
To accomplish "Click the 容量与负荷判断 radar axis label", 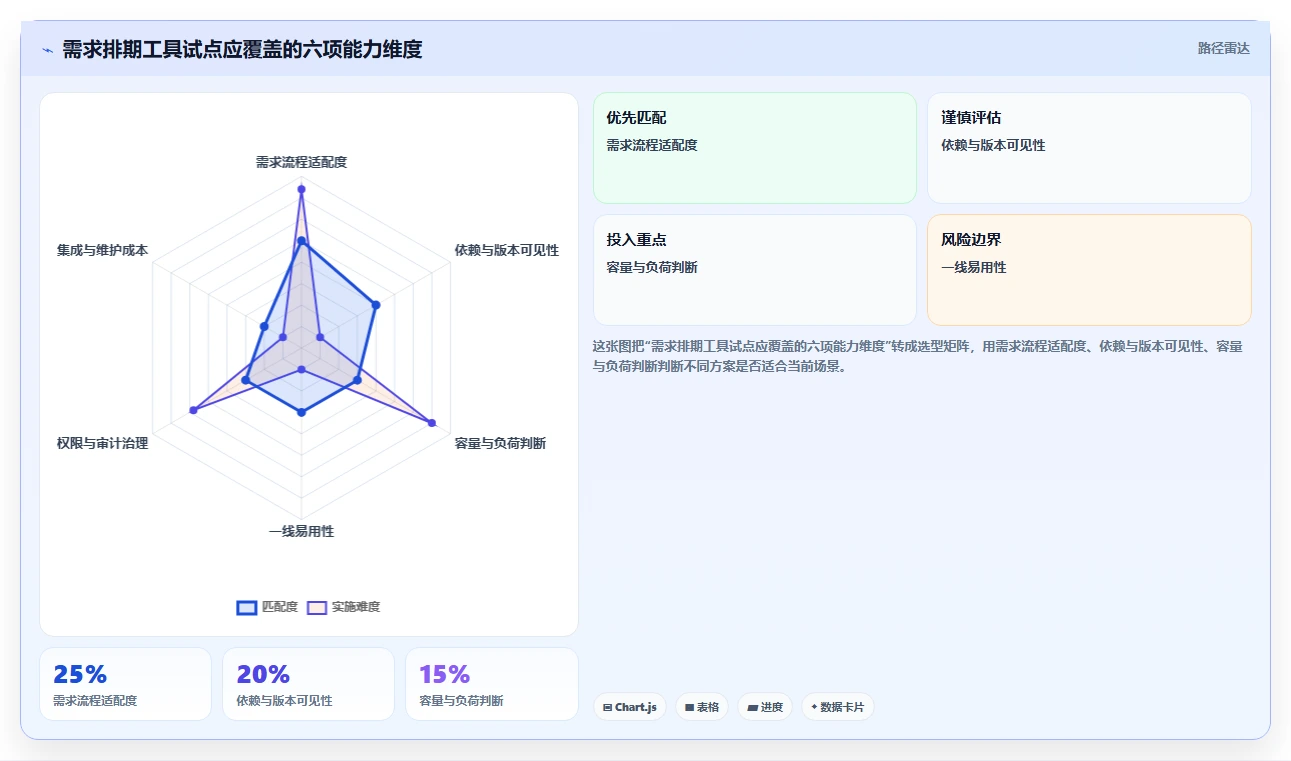I will tap(500, 443).
